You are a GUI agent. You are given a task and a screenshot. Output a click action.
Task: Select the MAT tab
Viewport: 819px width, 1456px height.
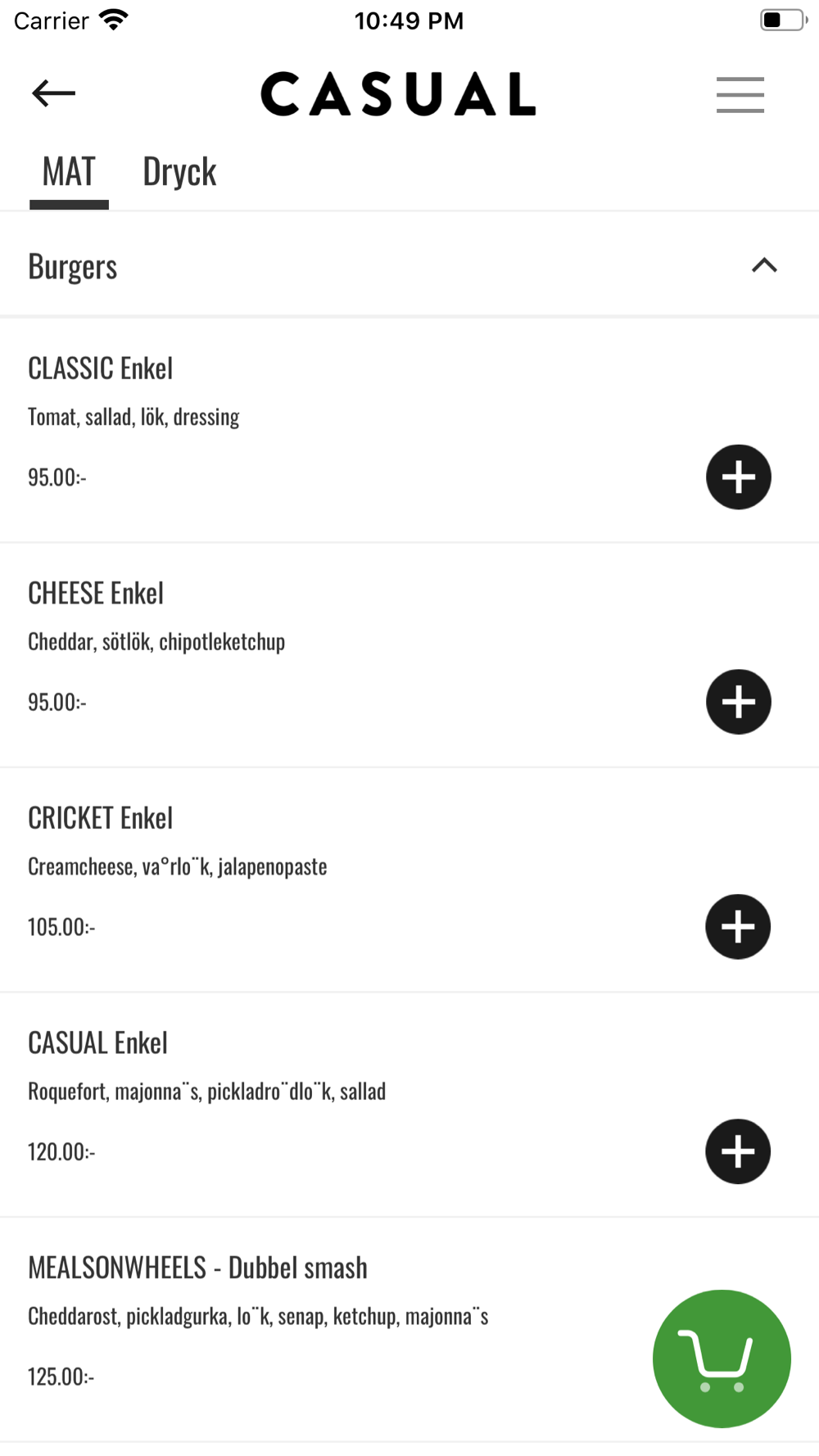pyautogui.click(x=69, y=173)
